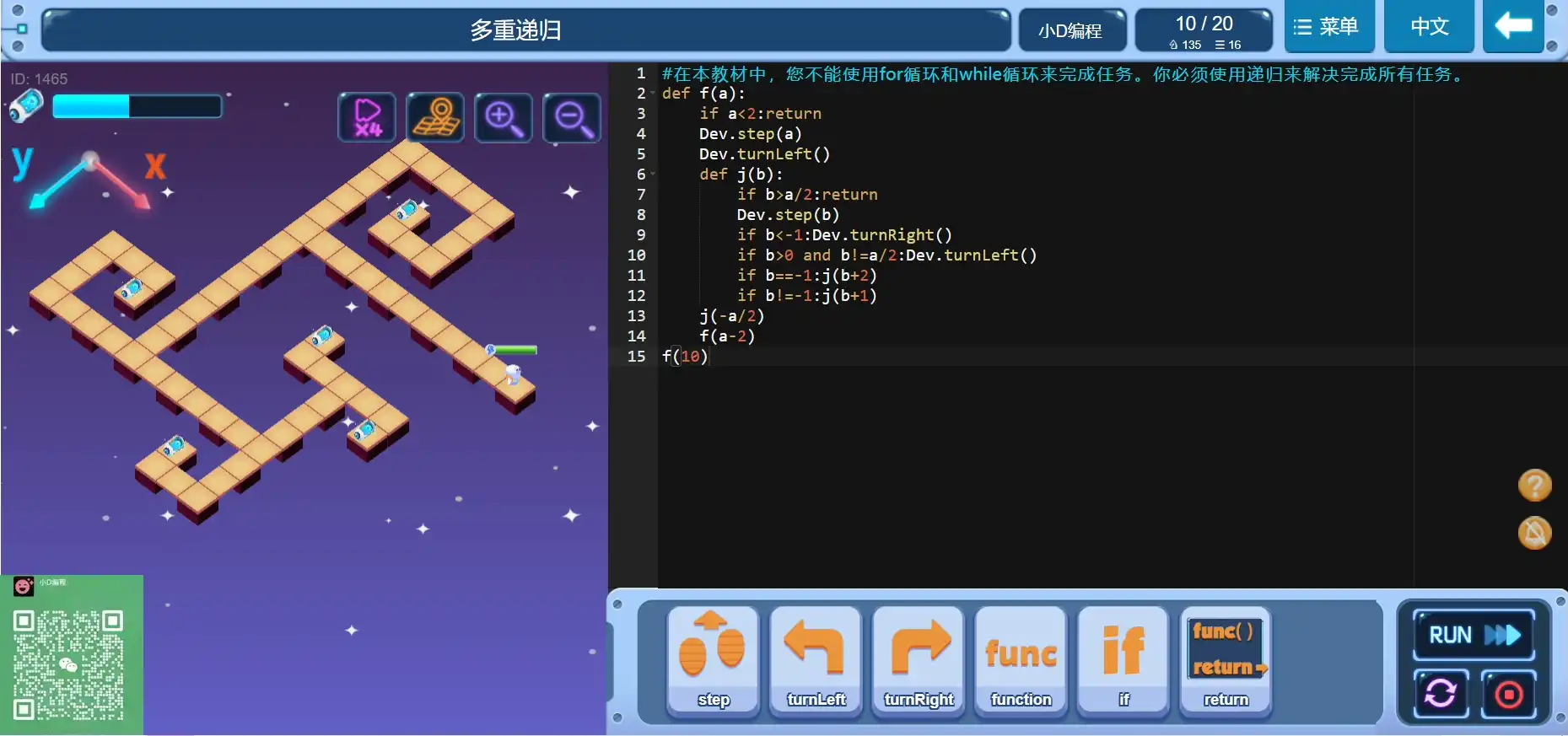The image size is (1568, 736).
Task: Zoom in on the game map
Action: tap(504, 117)
